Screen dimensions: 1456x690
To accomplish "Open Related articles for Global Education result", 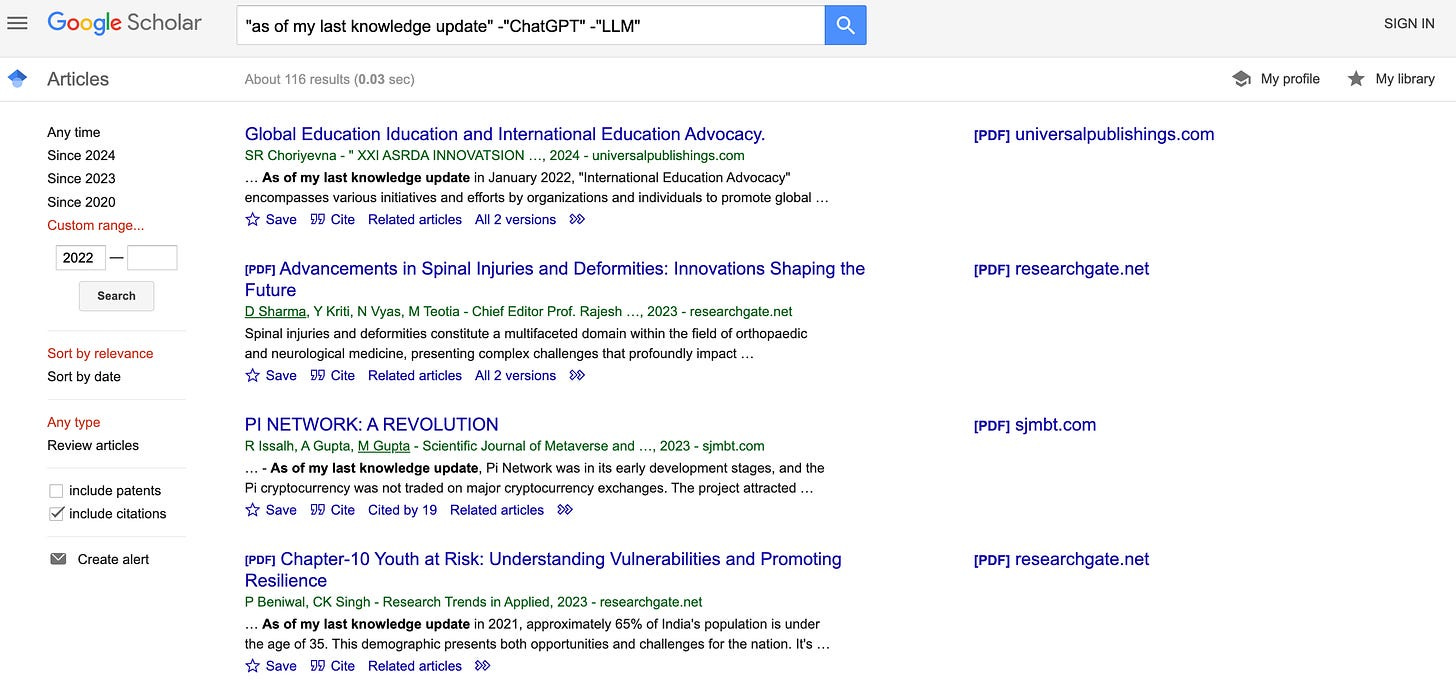I will point(415,219).
